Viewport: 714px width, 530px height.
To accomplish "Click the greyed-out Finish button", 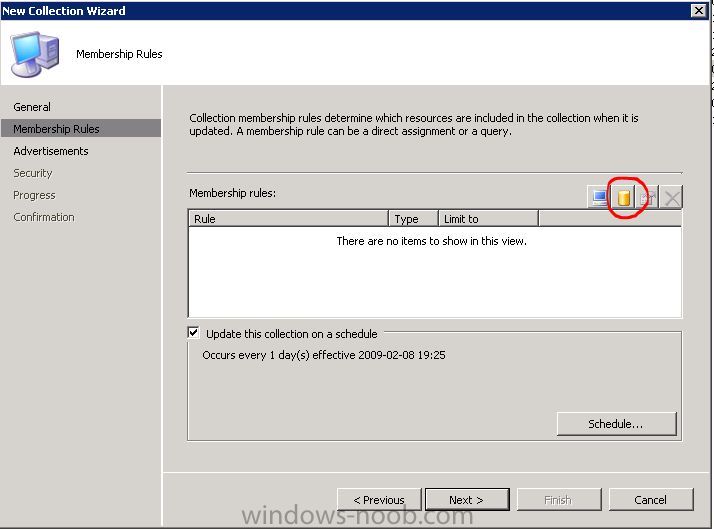I will tap(559, 500).
